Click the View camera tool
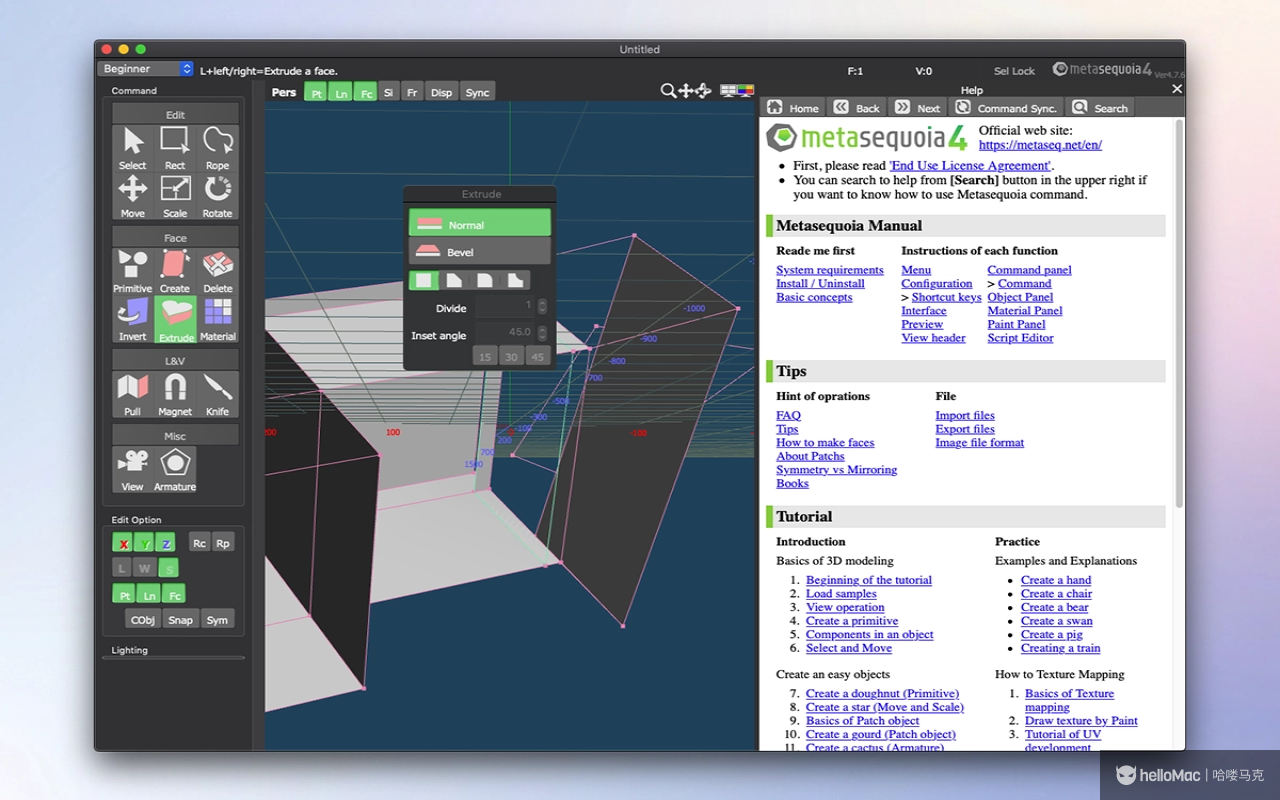Viewport: 1280px width, 800px height. click(133, 470)
